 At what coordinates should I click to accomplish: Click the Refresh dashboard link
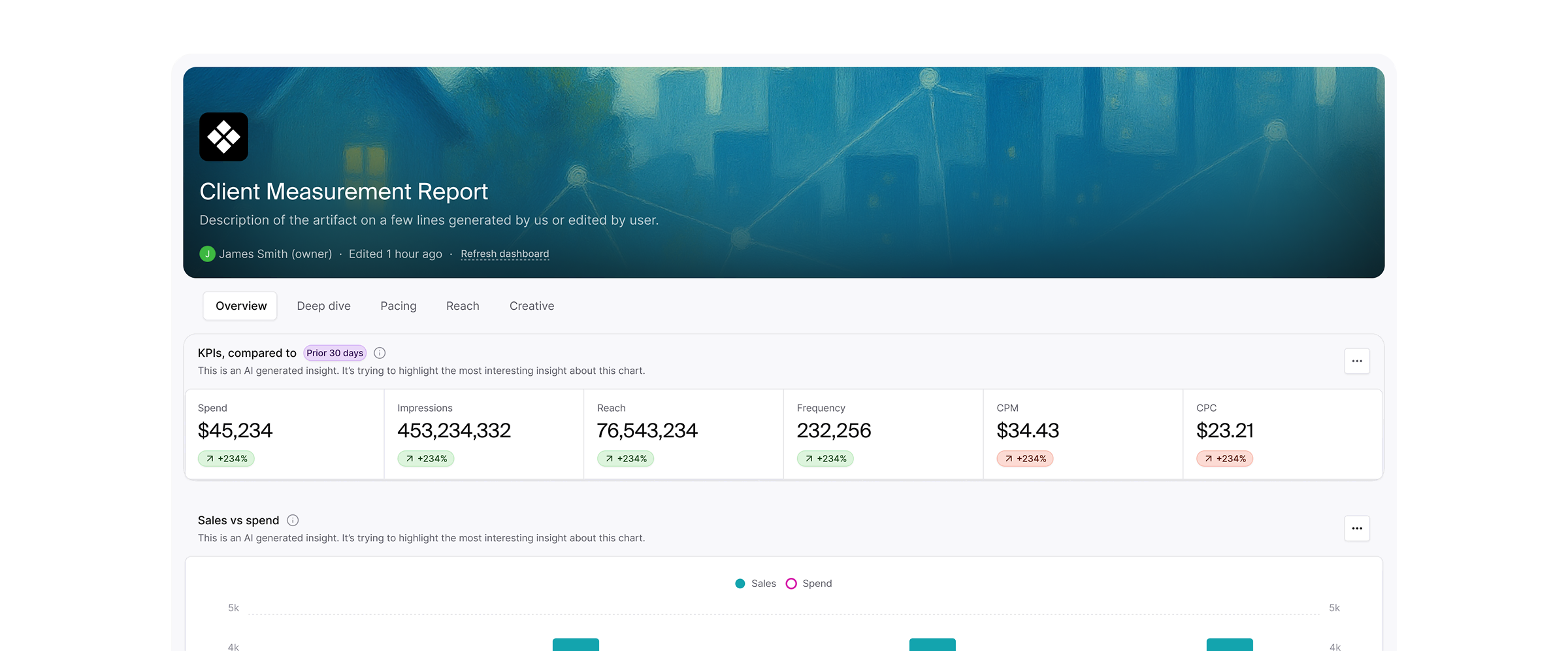[505, 254]
